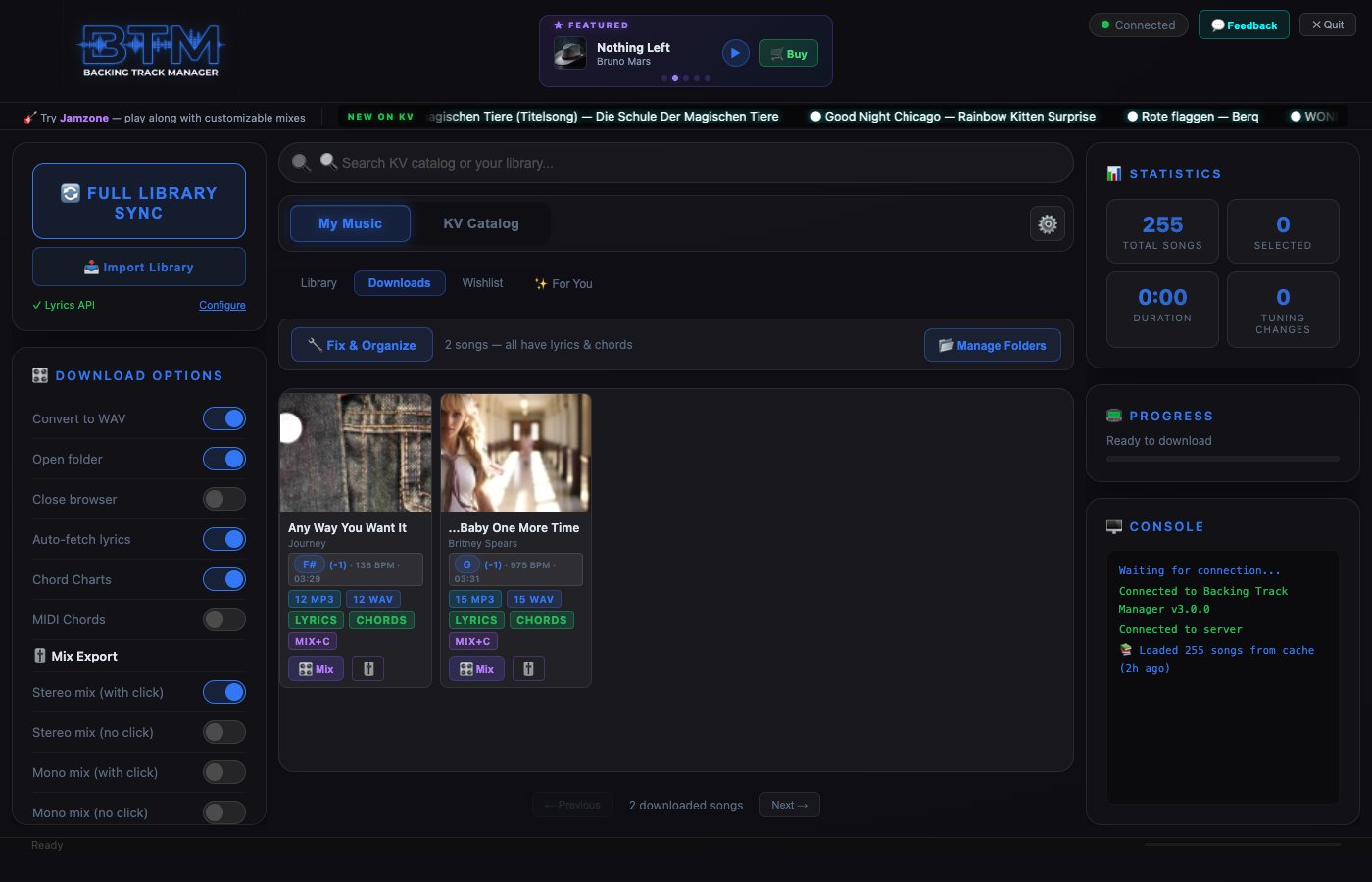Toggle Convert to WAV switch

[x=224, y=418]
